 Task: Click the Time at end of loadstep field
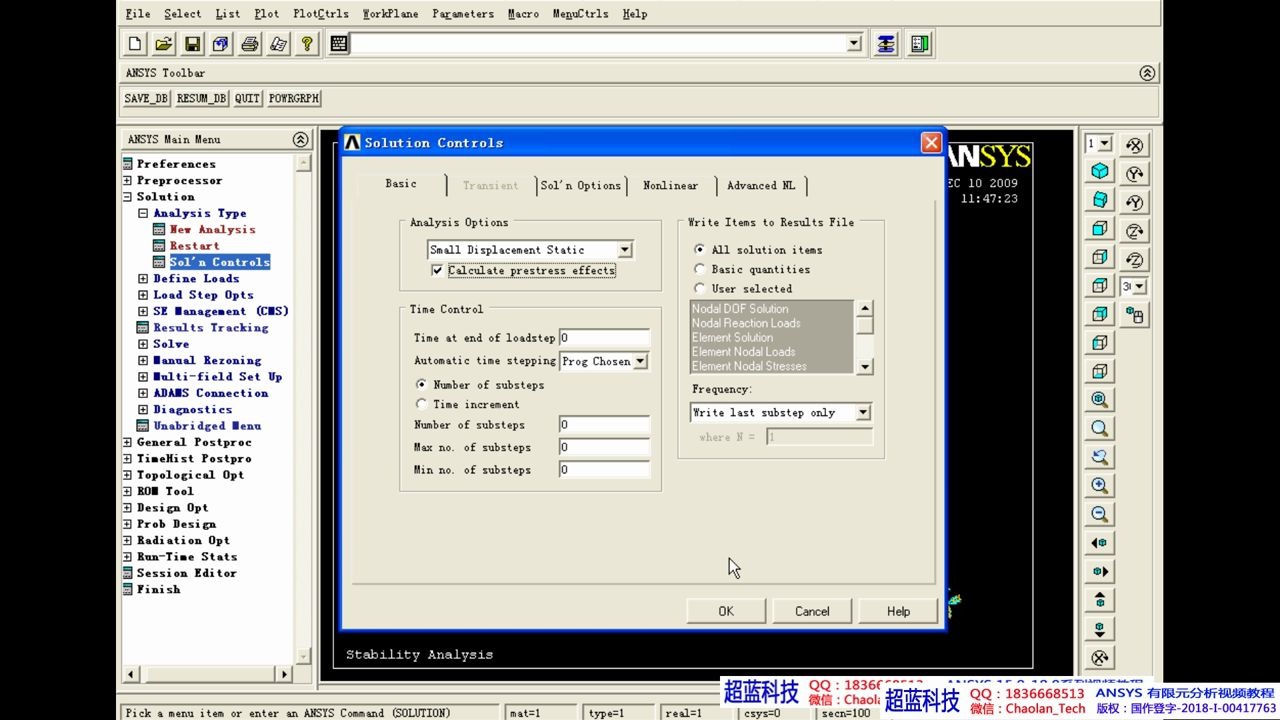point(604,338)
